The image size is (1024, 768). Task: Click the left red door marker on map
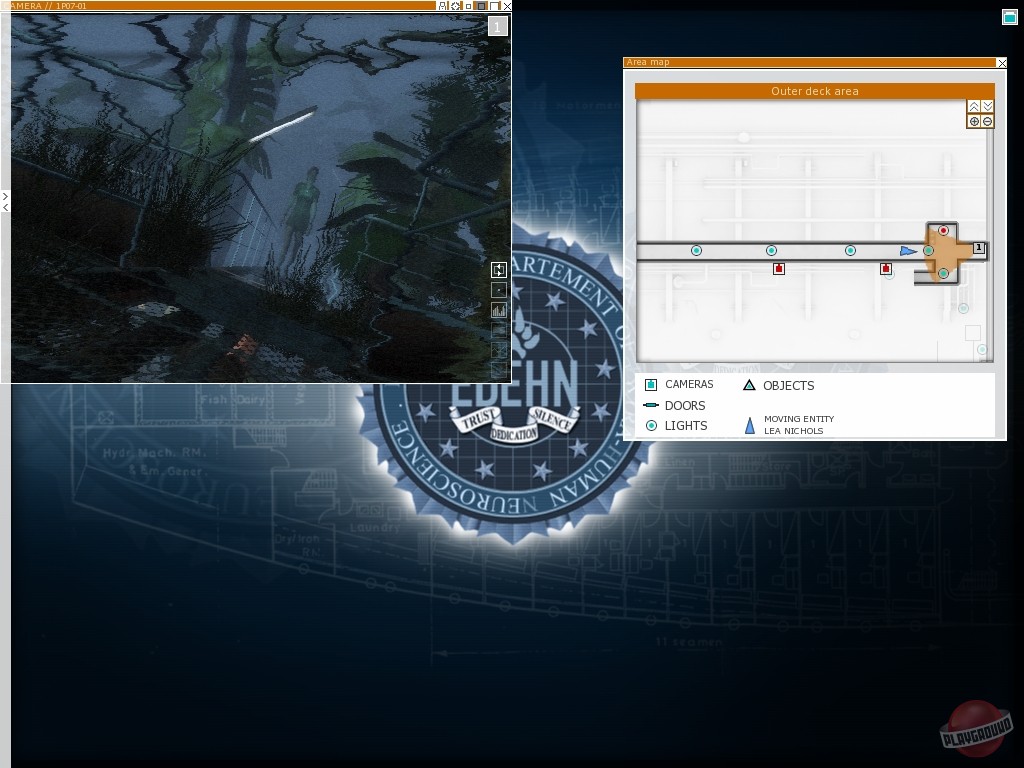[x=779, y=268]
